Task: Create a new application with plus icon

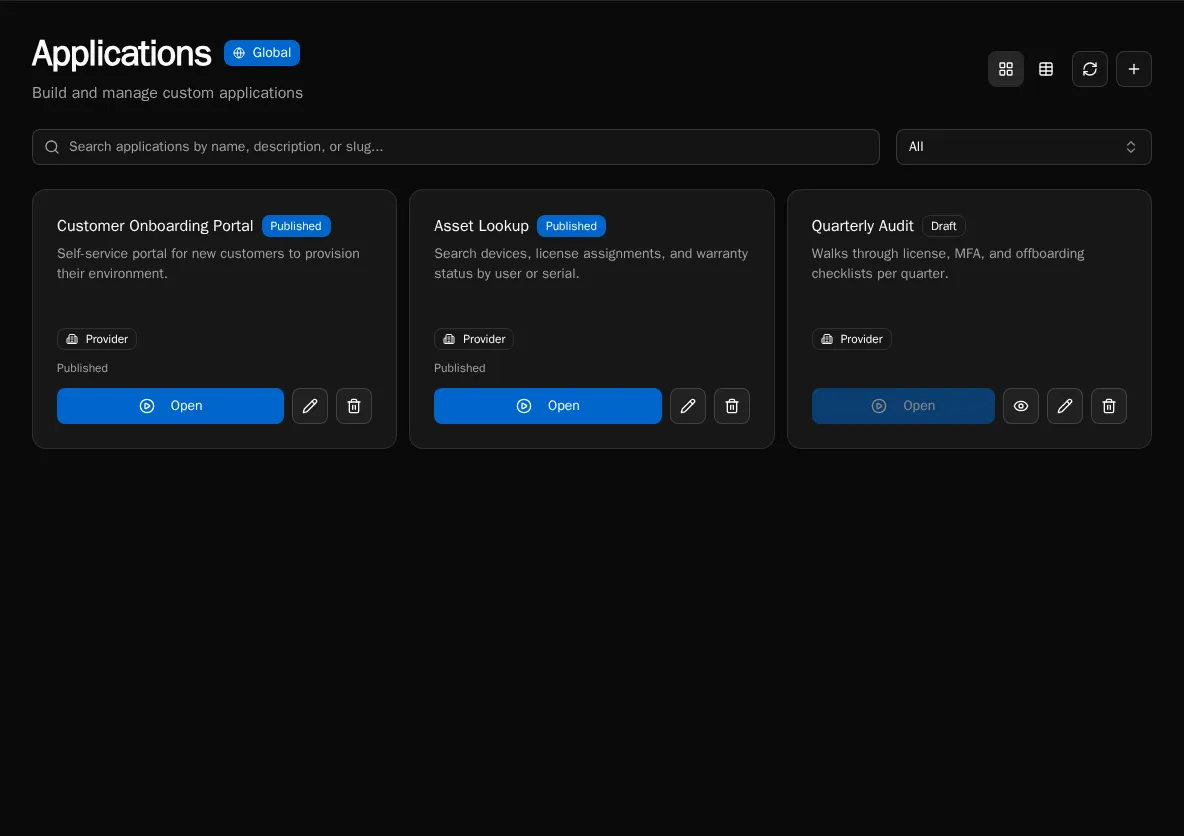Action: click(1134, 69)
